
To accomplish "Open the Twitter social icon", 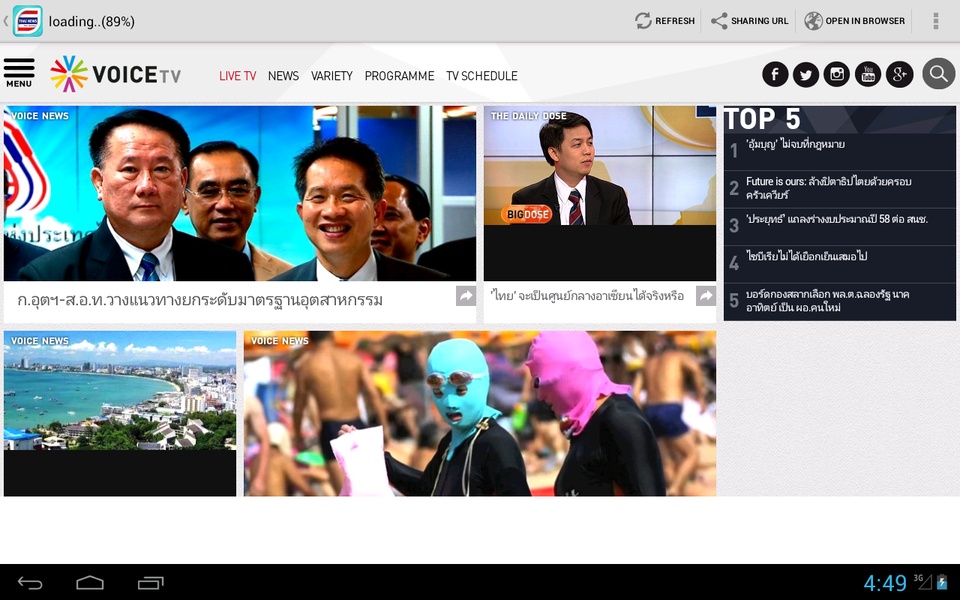I will [806, 74].
